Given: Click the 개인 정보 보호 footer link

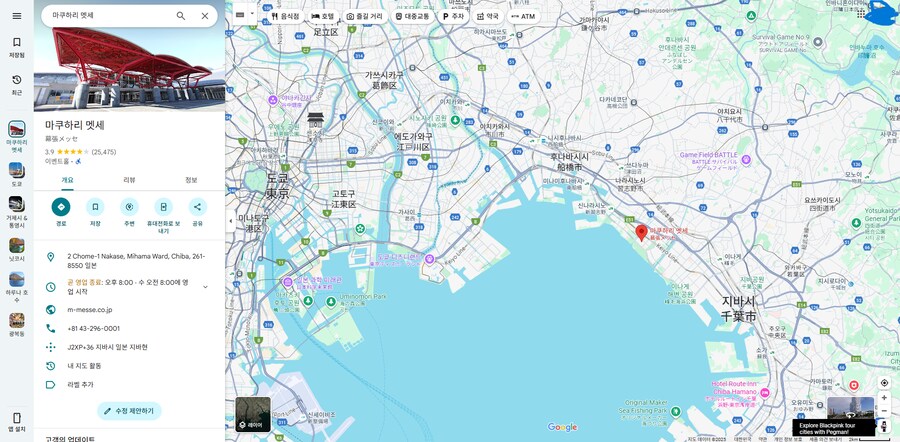Looking at the screenshot, I should 790,439.
